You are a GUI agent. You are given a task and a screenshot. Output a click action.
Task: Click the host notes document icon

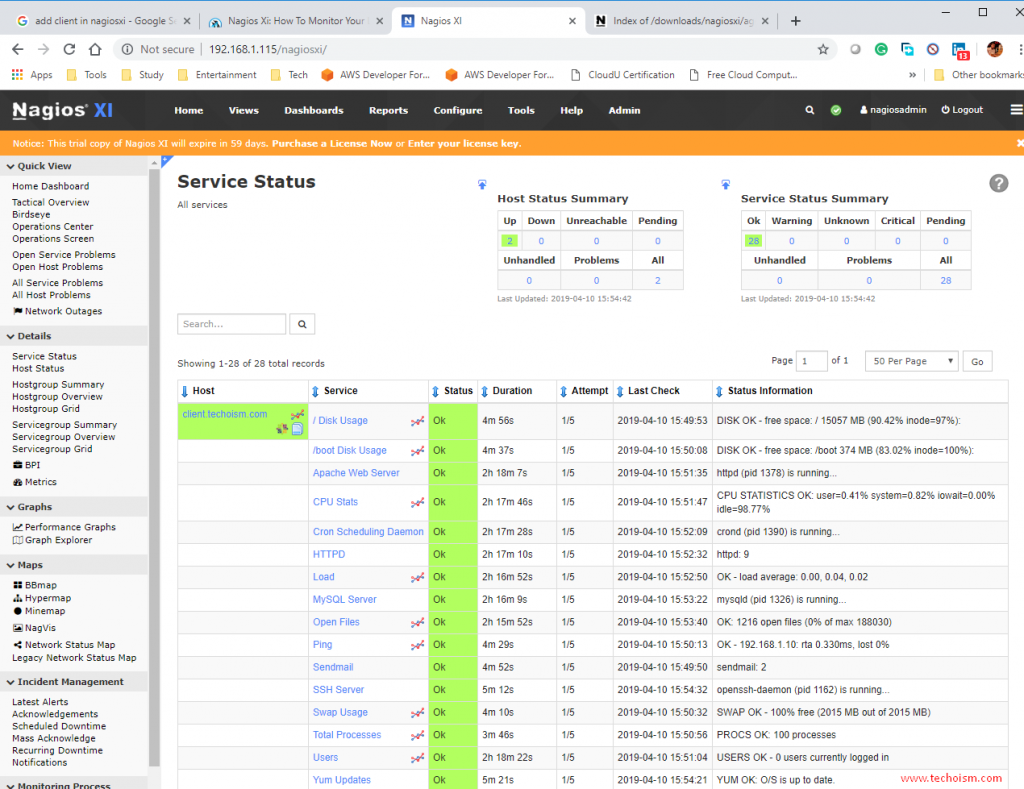[x=297, y=429]
